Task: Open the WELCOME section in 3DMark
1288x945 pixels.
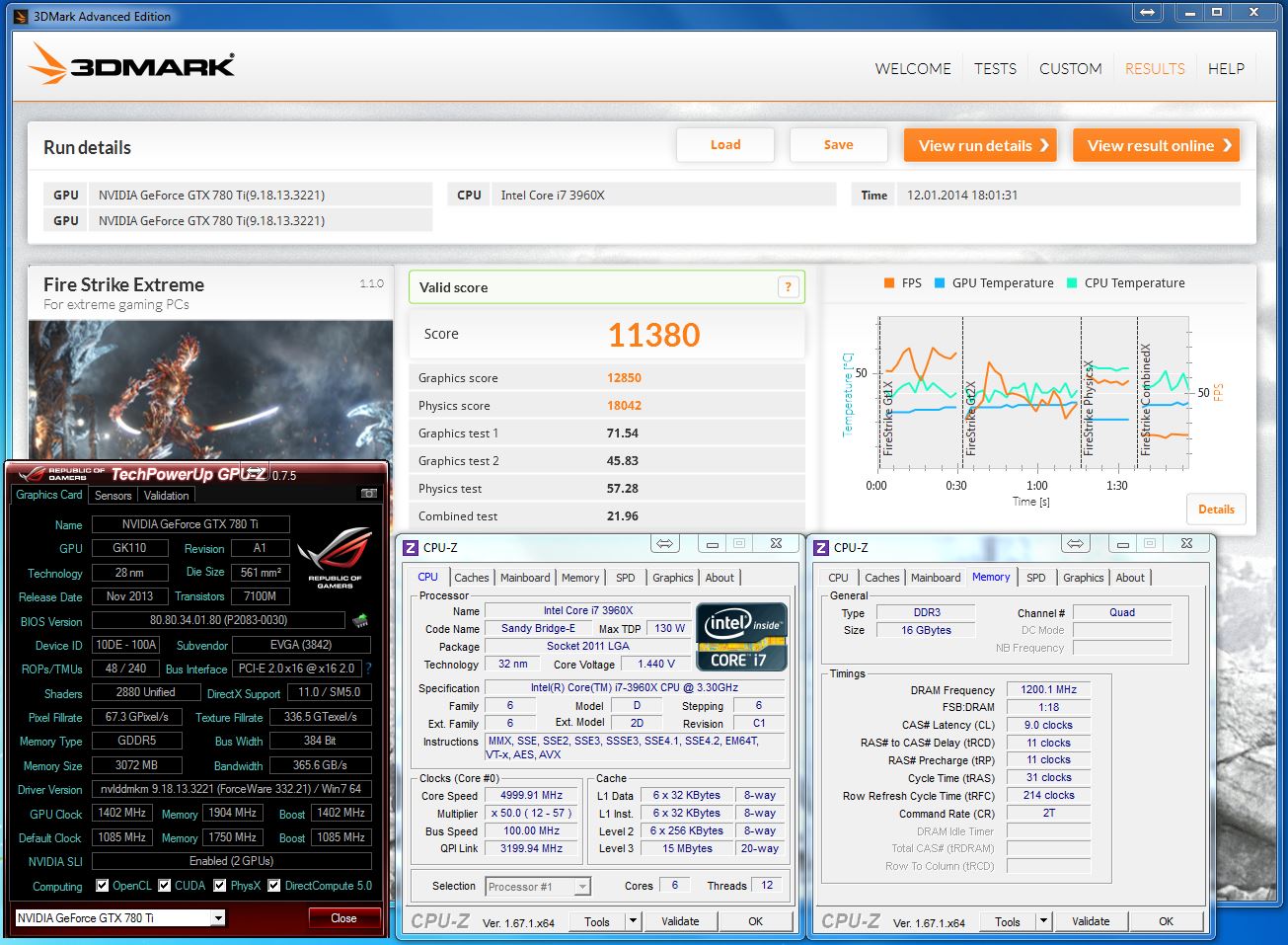Action: [913, 68]
